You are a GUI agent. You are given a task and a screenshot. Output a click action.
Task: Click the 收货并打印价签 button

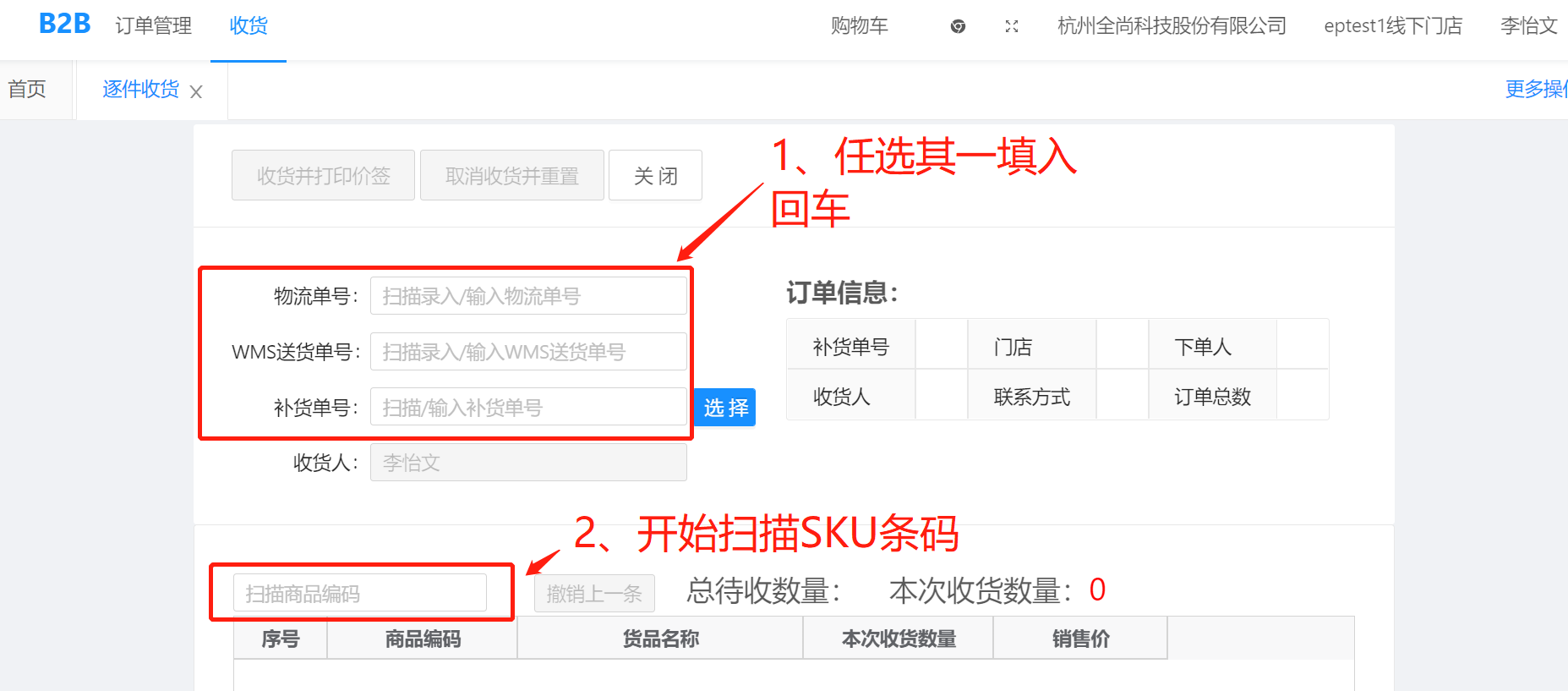324,175
